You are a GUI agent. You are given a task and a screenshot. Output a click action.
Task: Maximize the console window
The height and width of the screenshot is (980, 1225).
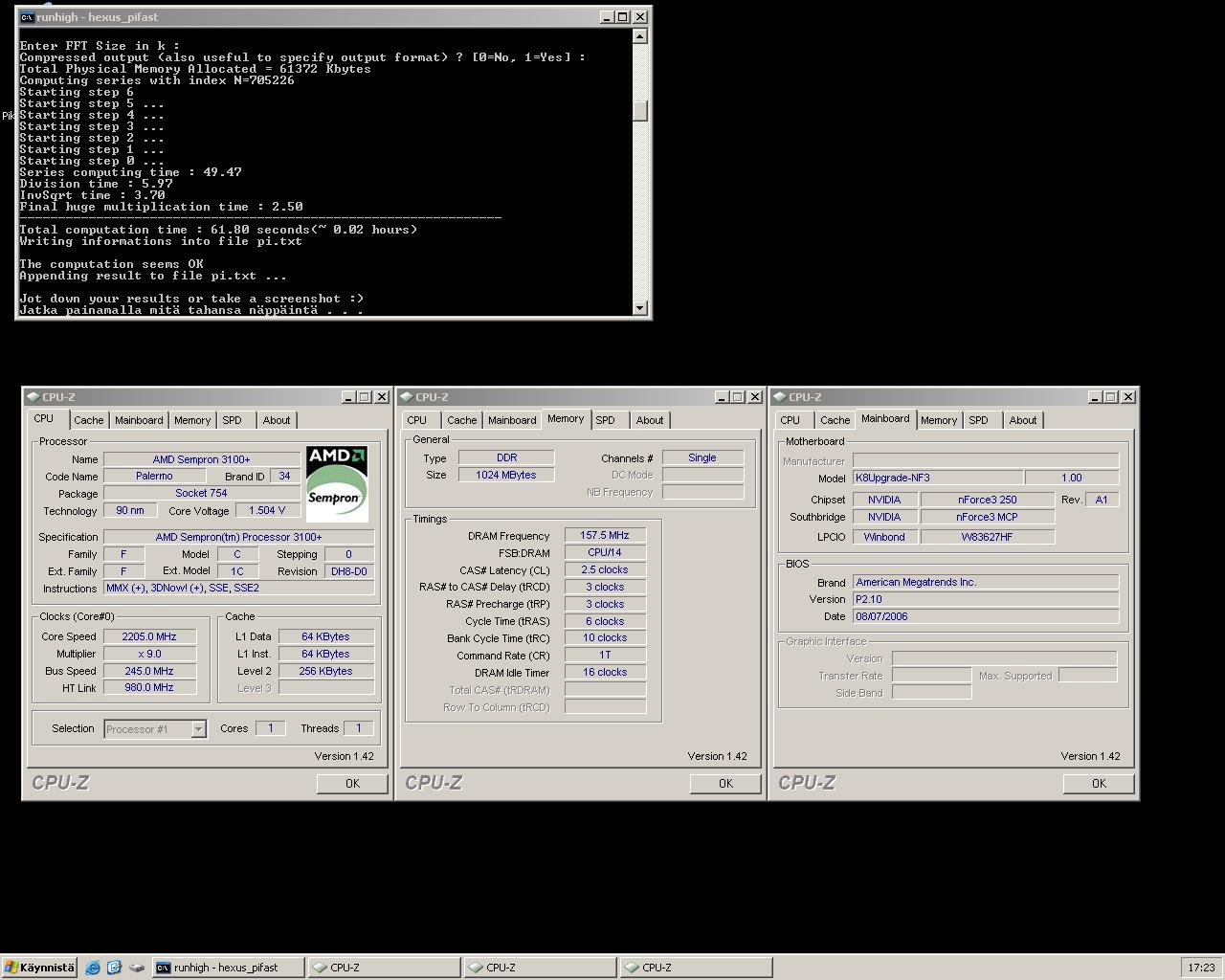[622, 17]
